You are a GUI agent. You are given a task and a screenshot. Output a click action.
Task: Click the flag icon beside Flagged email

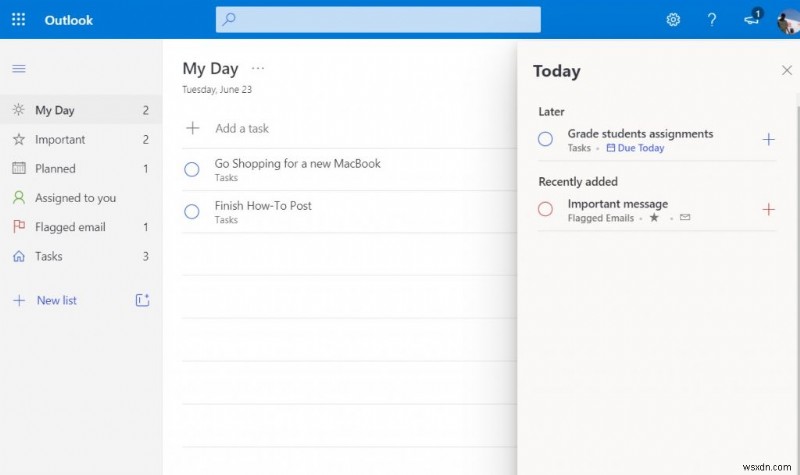coord(19,227)
